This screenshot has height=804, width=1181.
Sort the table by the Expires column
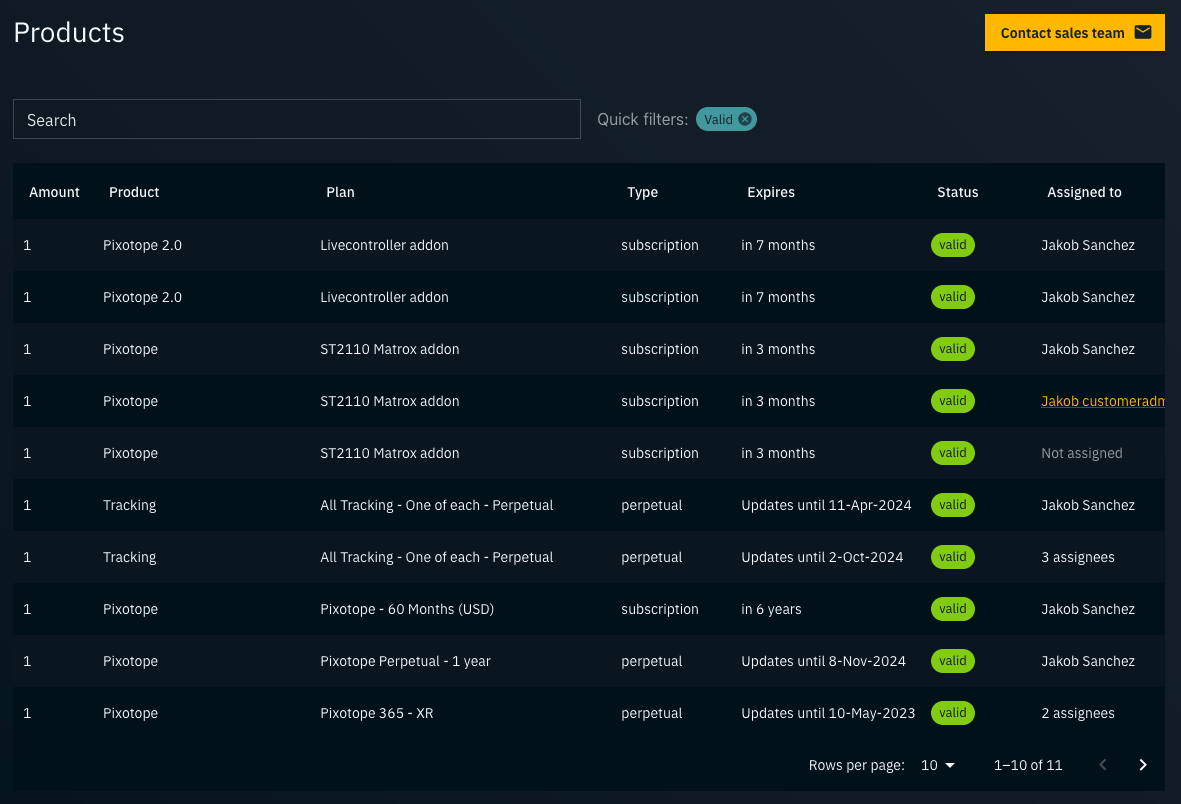coord(771,192)
